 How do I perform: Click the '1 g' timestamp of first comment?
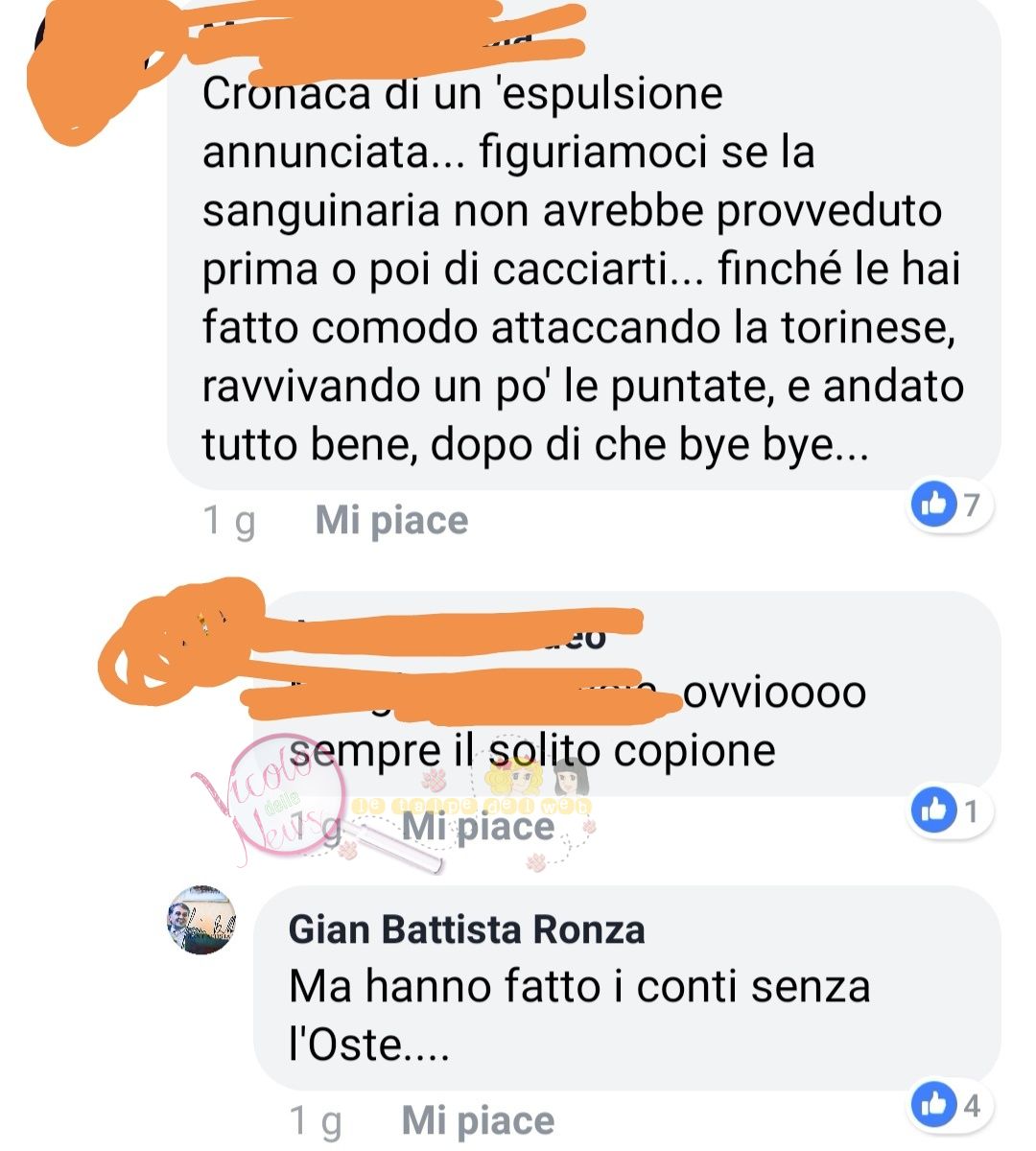coord(228,521)
